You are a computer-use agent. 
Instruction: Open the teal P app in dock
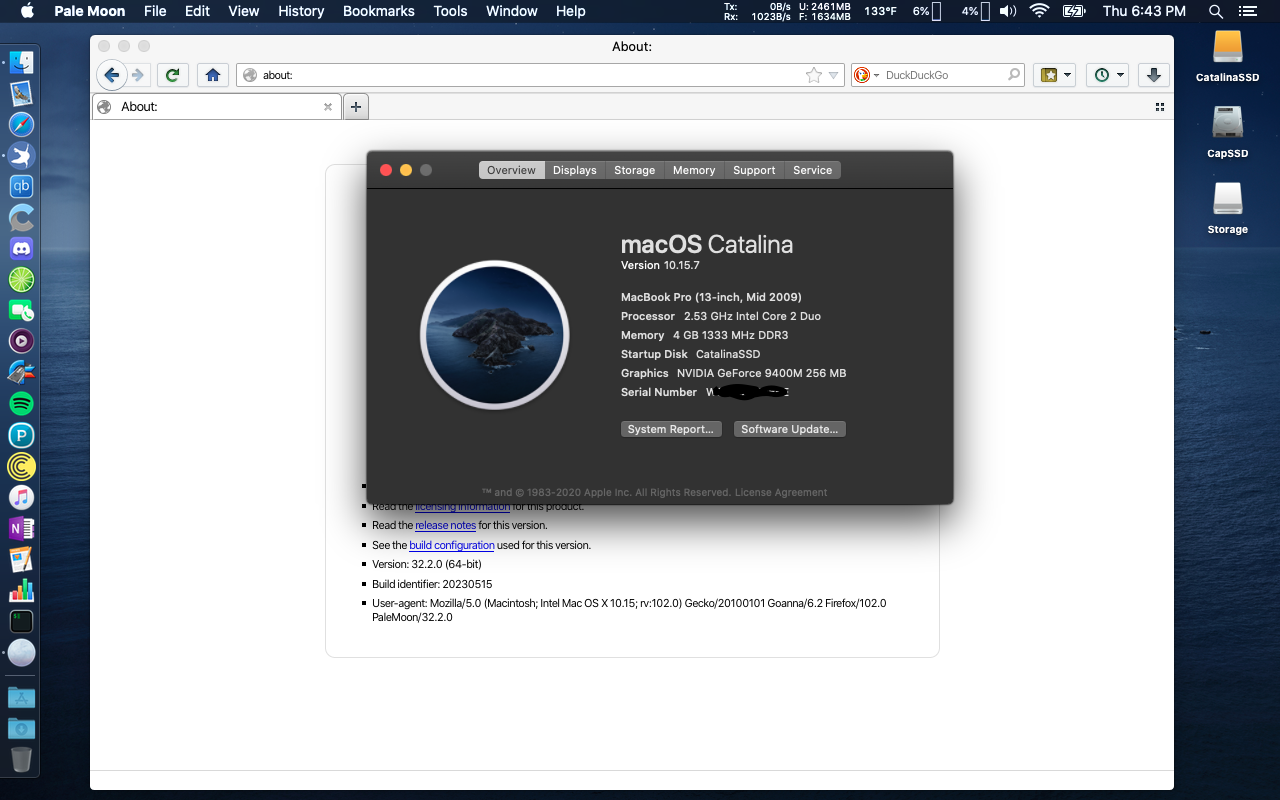pyautogui.click(x=21, y=435)
